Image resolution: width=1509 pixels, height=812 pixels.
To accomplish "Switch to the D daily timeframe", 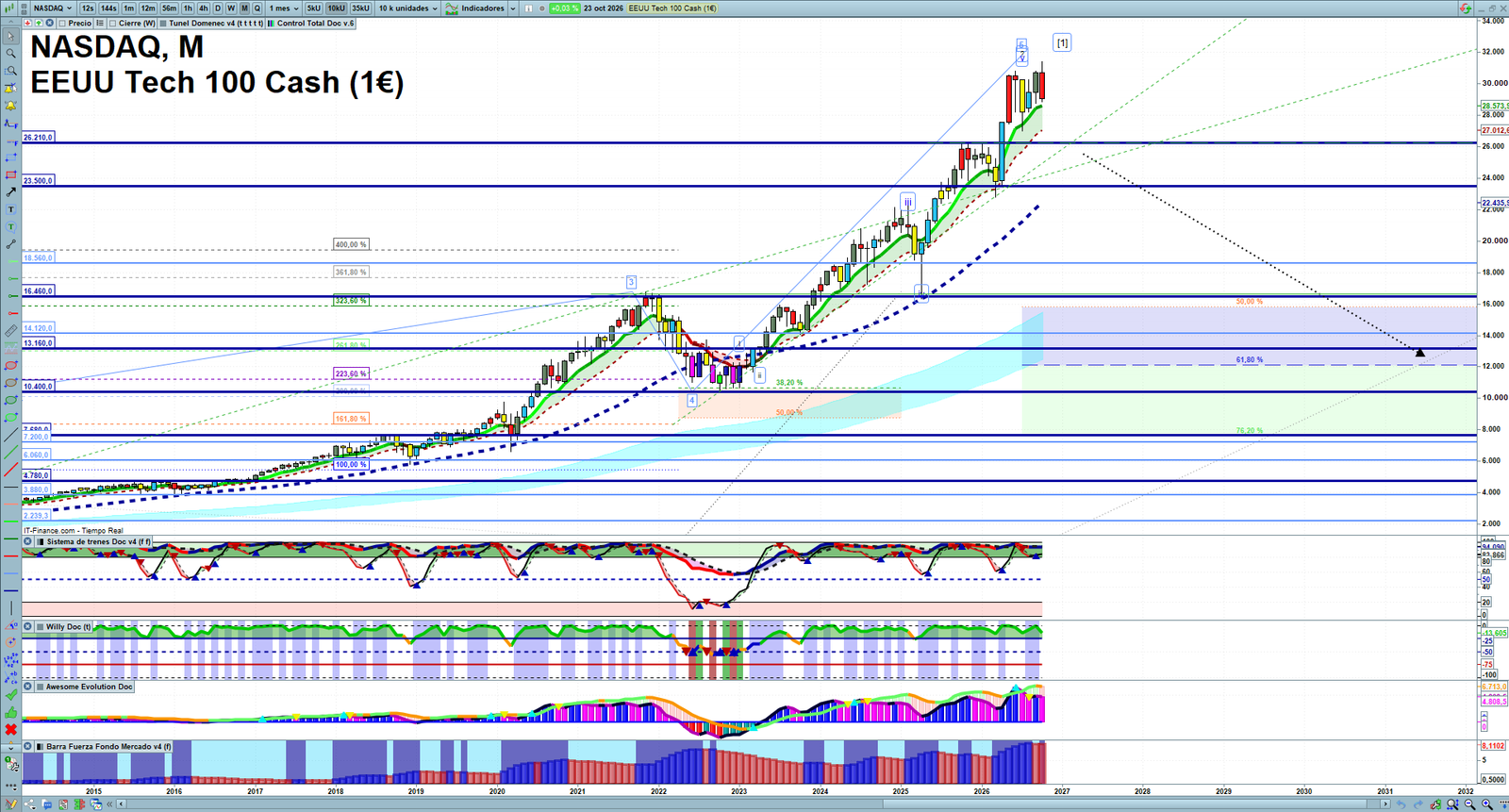I will click(218, 8).
